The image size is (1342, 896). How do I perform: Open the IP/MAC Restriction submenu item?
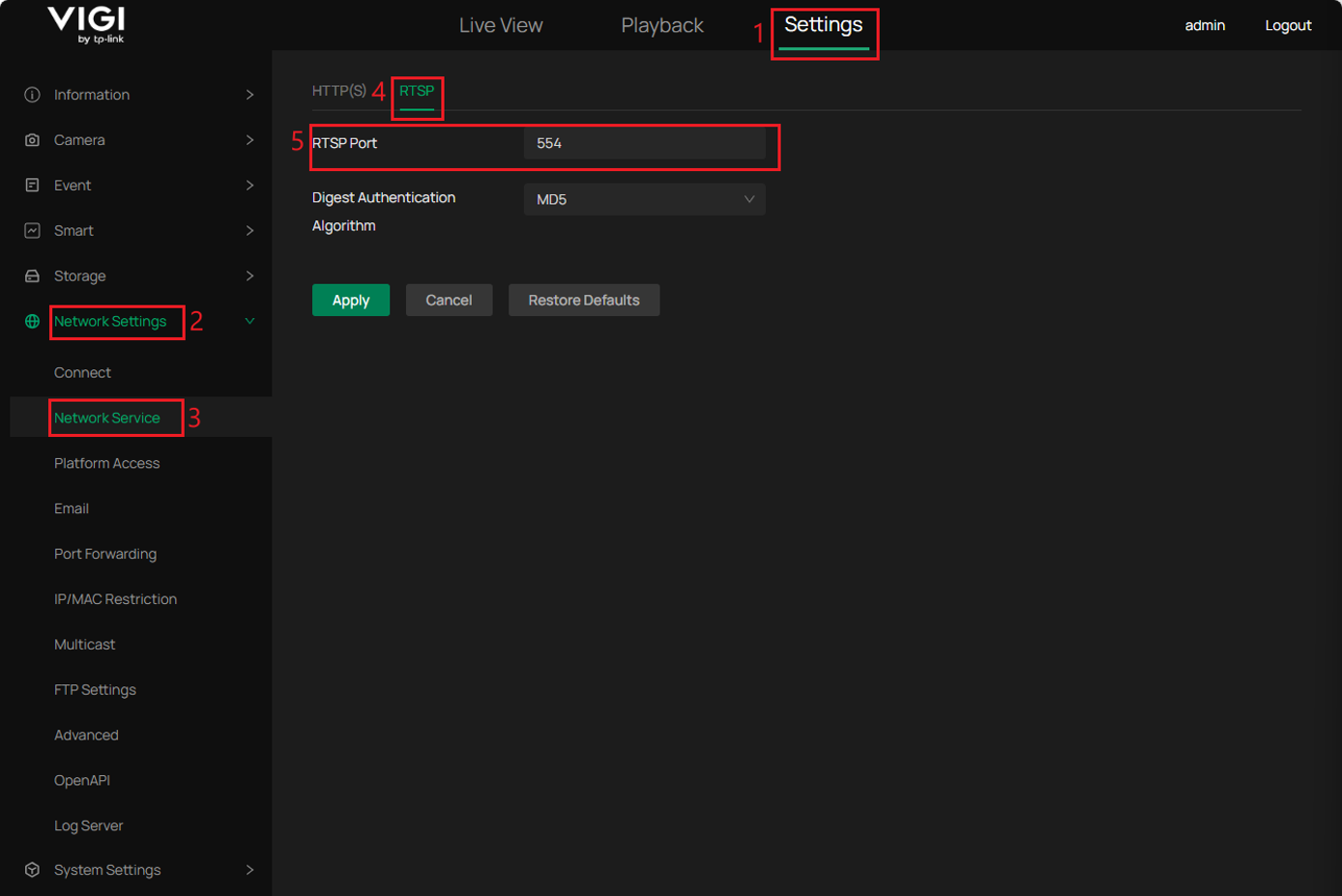[x=115, y=599]
